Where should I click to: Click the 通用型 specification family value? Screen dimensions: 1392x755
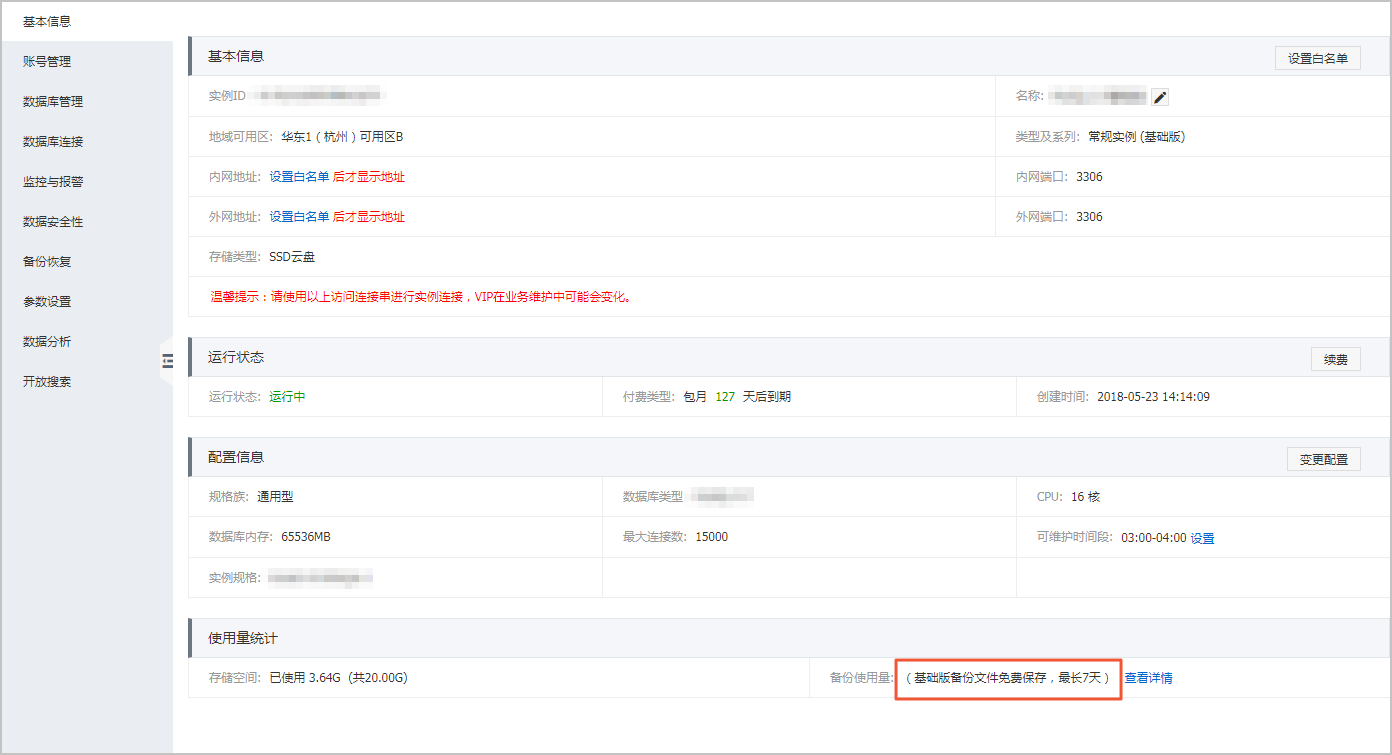click(x=275, y=497)
